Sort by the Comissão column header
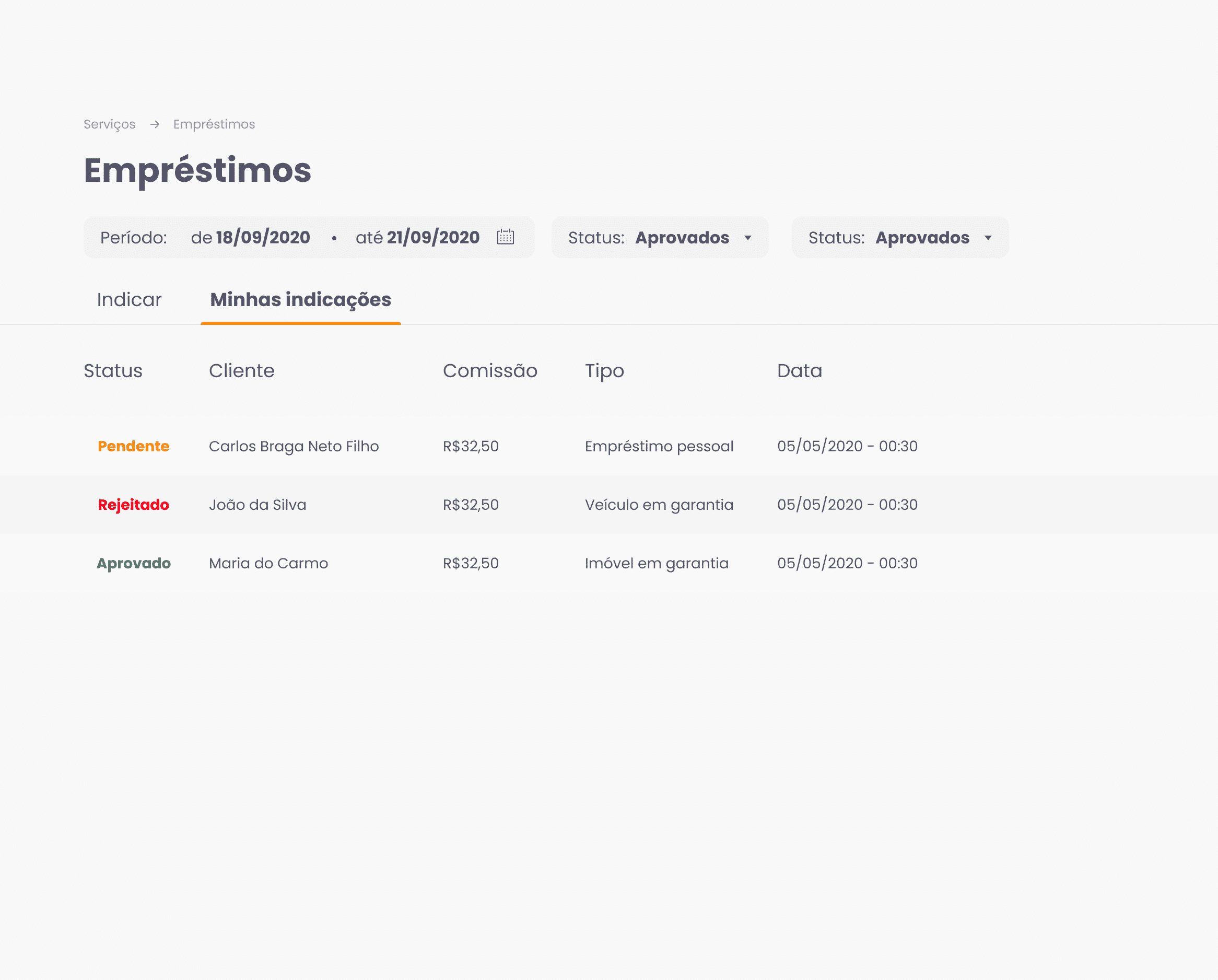This screenshot has width=1218, height=980. coord(490,371)
